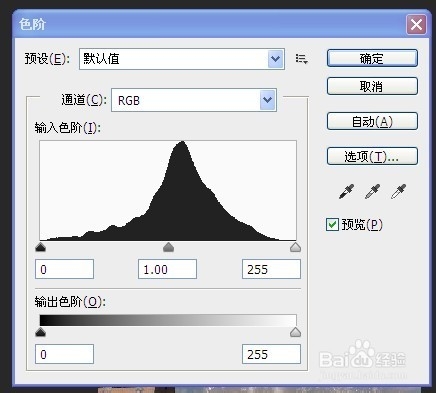Click the 自动(A) button

(x=372, y=121)
